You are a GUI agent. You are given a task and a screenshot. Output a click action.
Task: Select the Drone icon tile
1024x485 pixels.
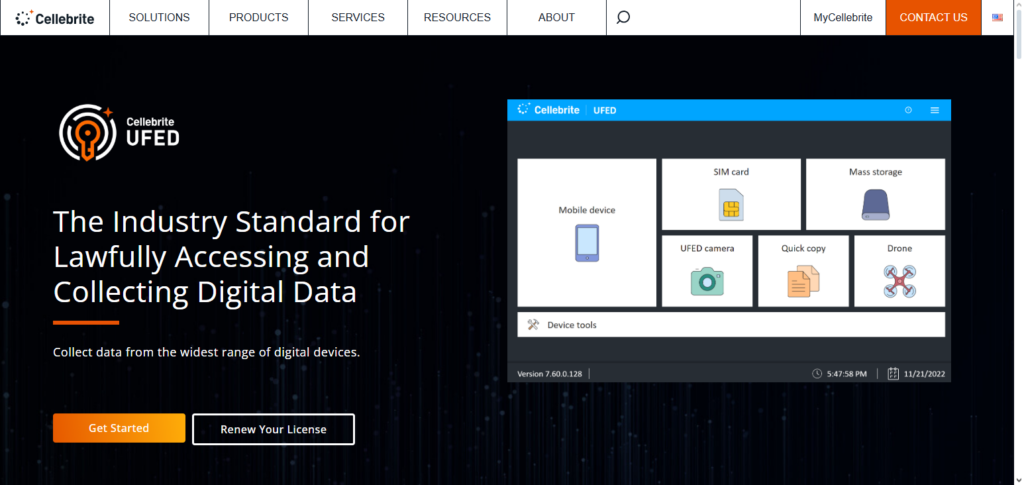pos(899,281)
